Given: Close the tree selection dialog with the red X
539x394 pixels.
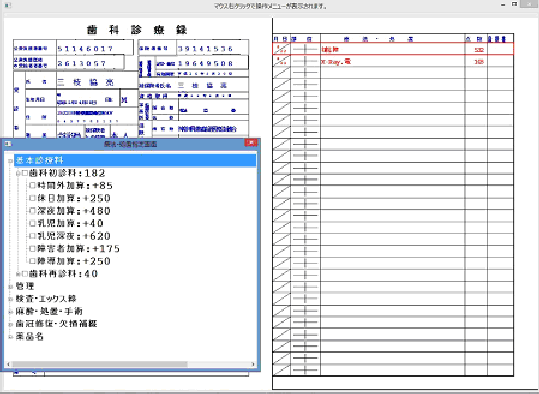Looking at the screenshot, I should [x=251, y=143].
